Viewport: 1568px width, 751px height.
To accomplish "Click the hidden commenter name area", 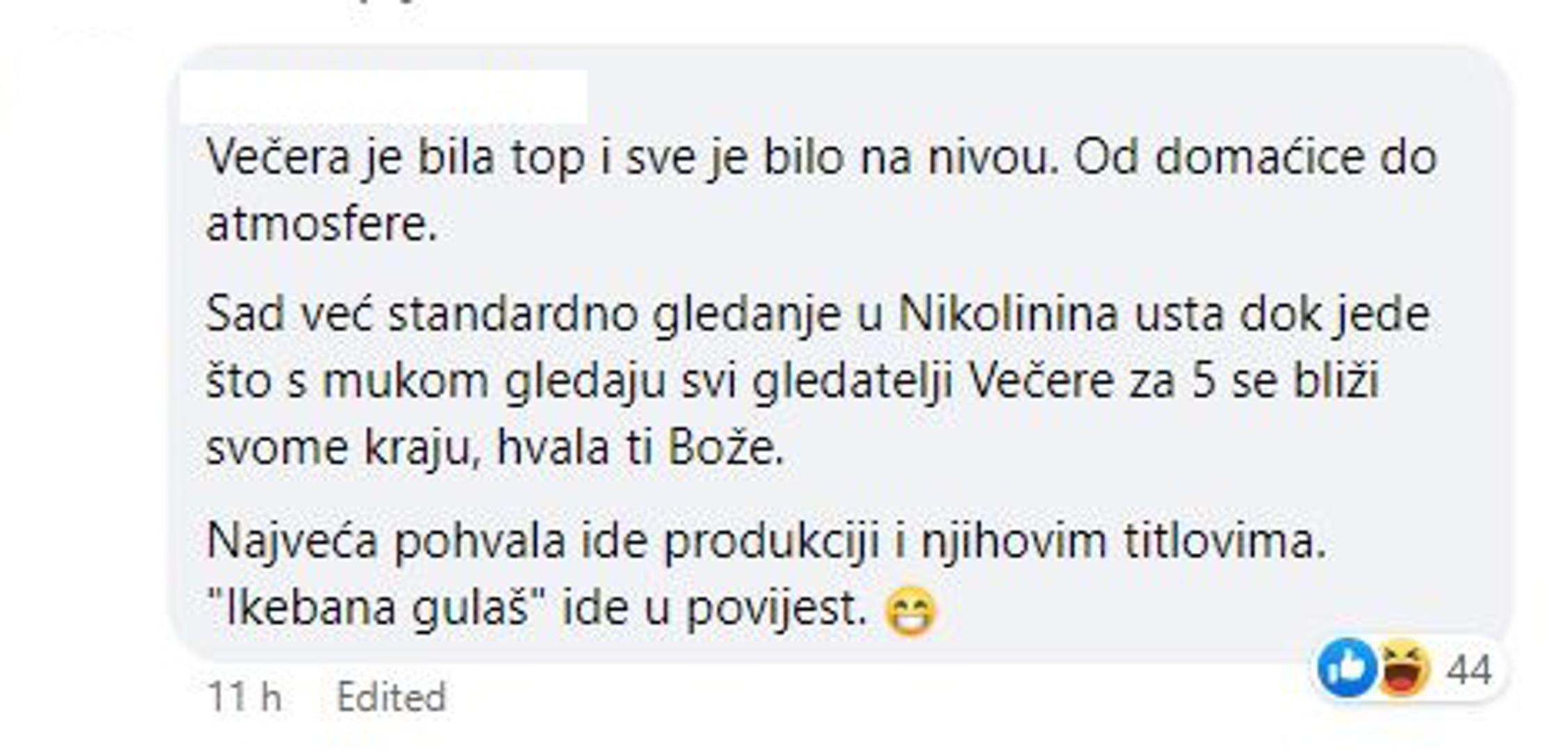I will pos(383,96).
